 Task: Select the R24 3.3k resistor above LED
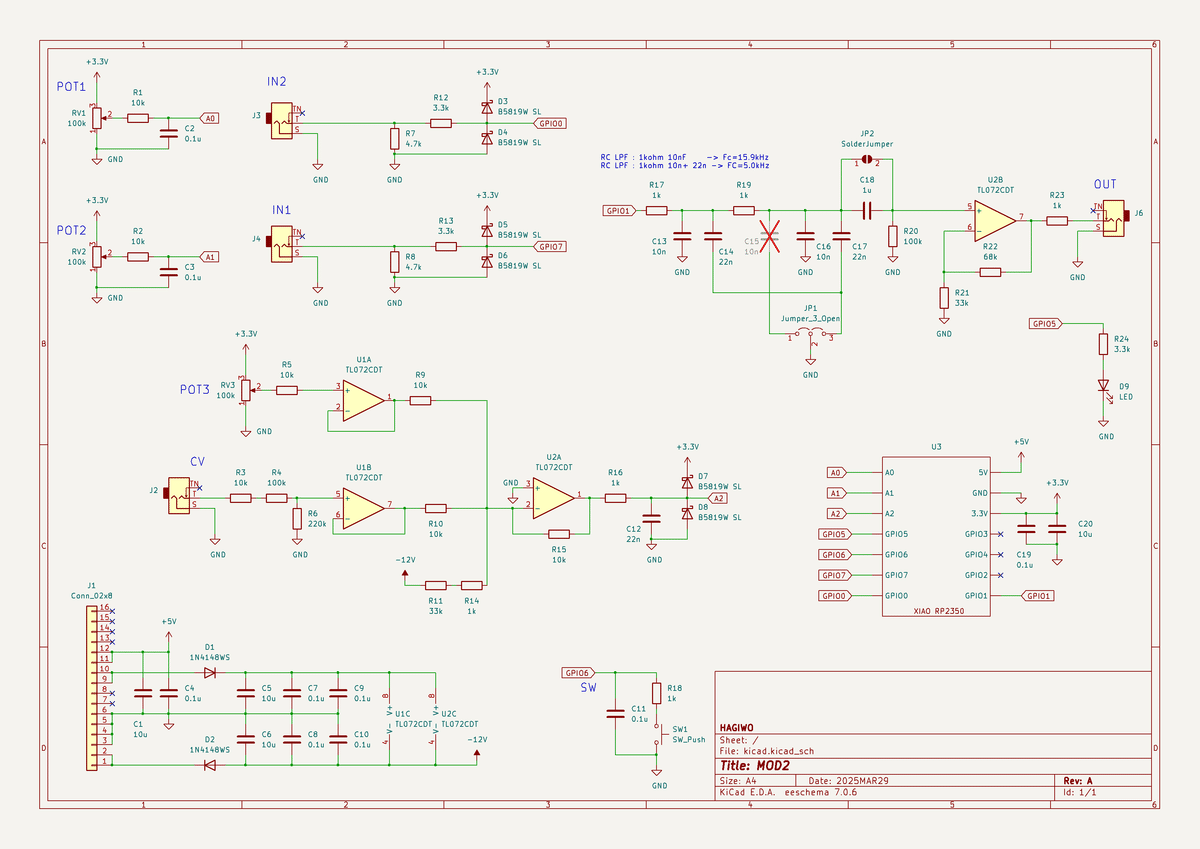(1105, 344)
